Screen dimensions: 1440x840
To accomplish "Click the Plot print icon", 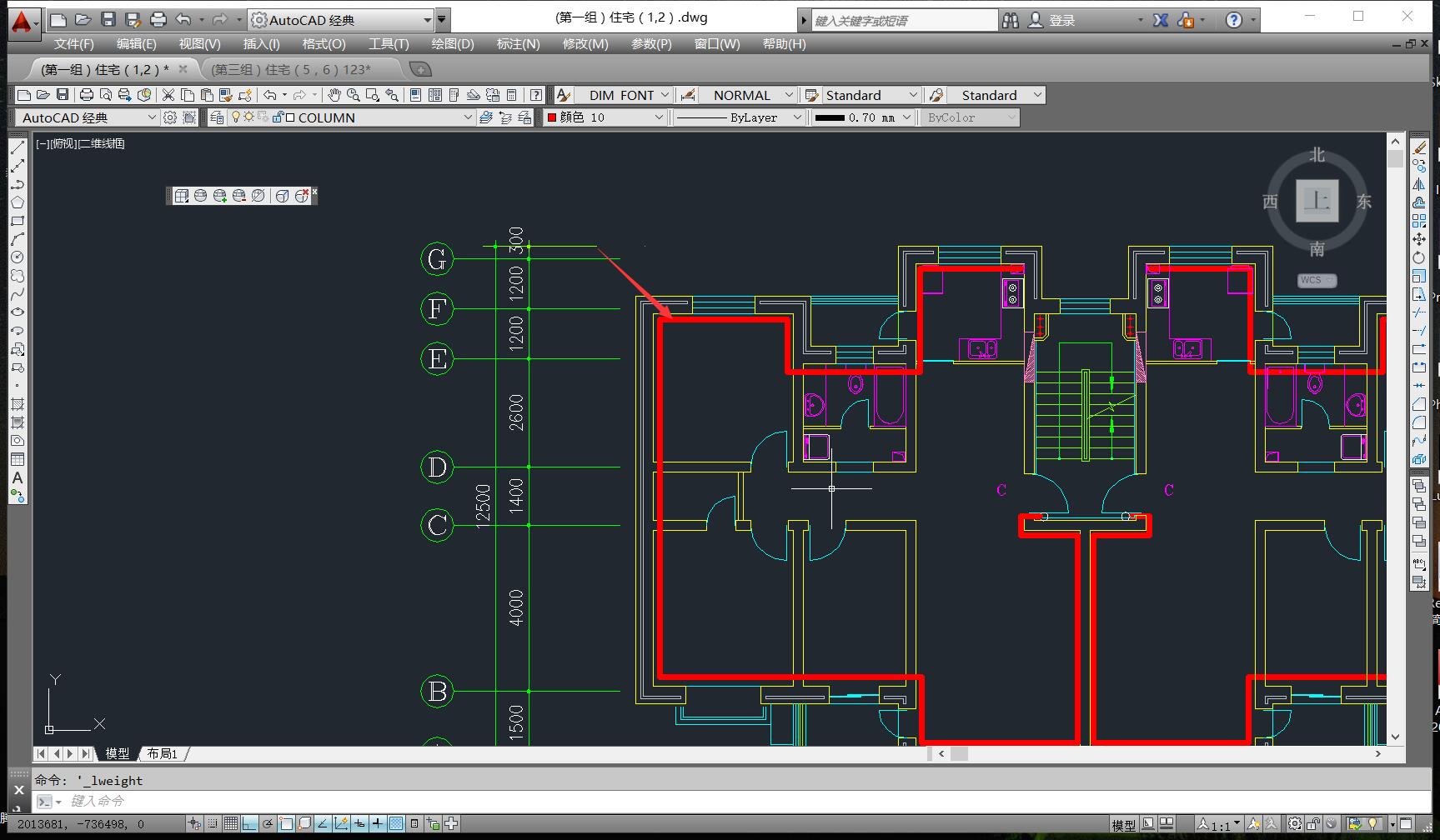I will pos(86,95).
